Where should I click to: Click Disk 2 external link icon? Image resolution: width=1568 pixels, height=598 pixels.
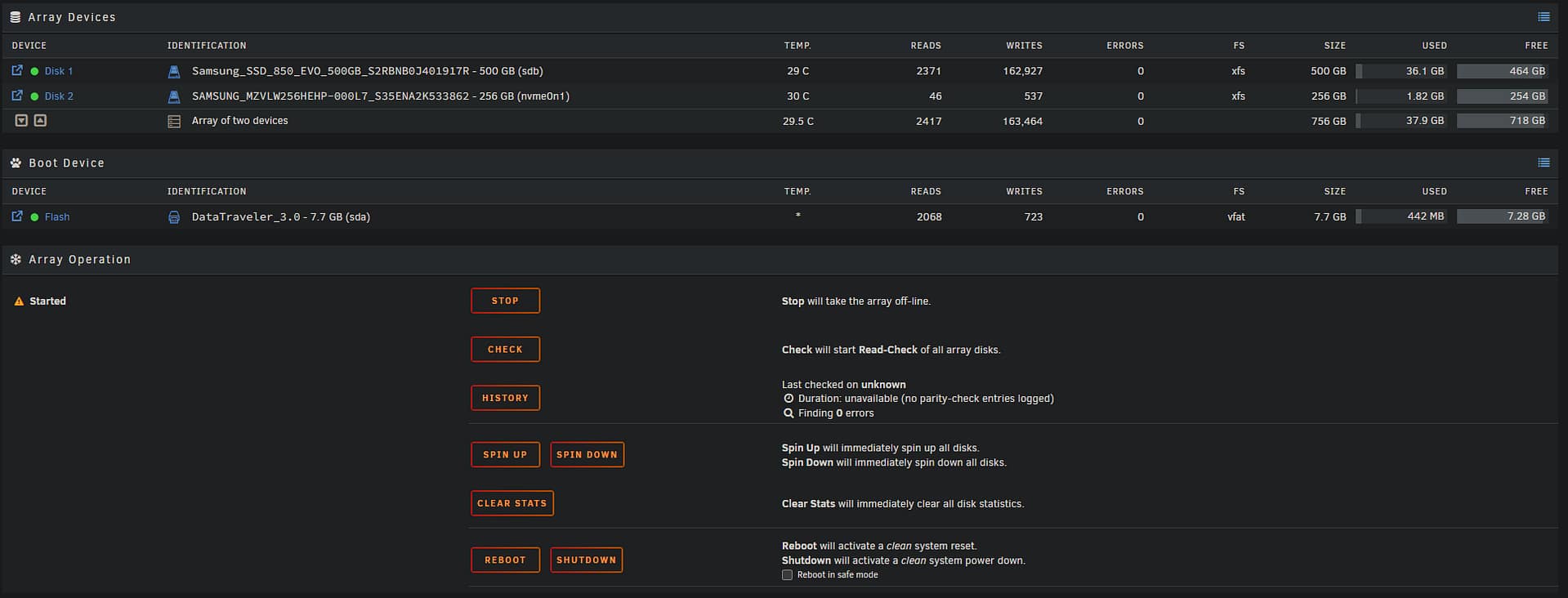click(17, 96)
